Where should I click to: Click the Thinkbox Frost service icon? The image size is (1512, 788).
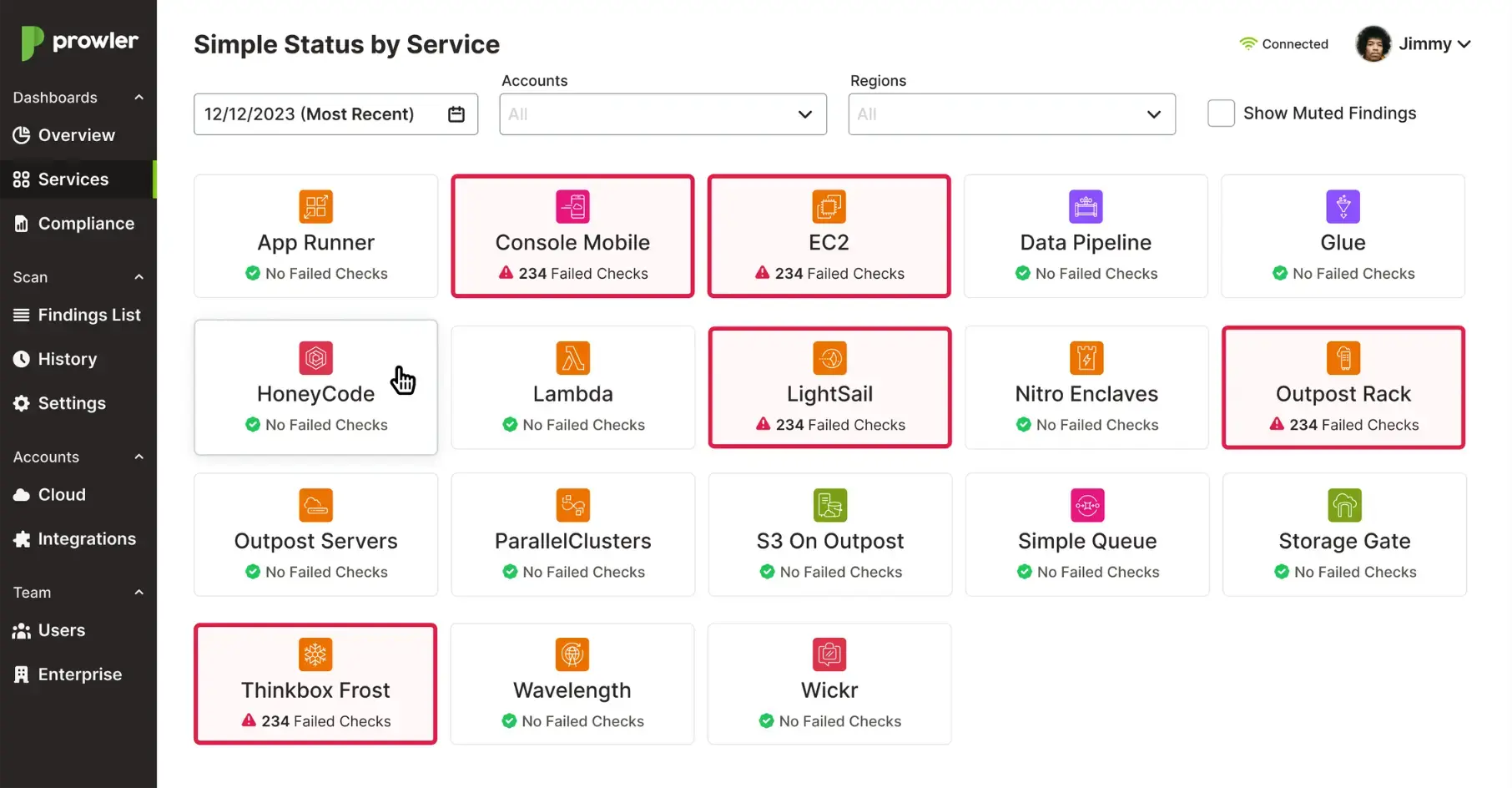(315, 654)
